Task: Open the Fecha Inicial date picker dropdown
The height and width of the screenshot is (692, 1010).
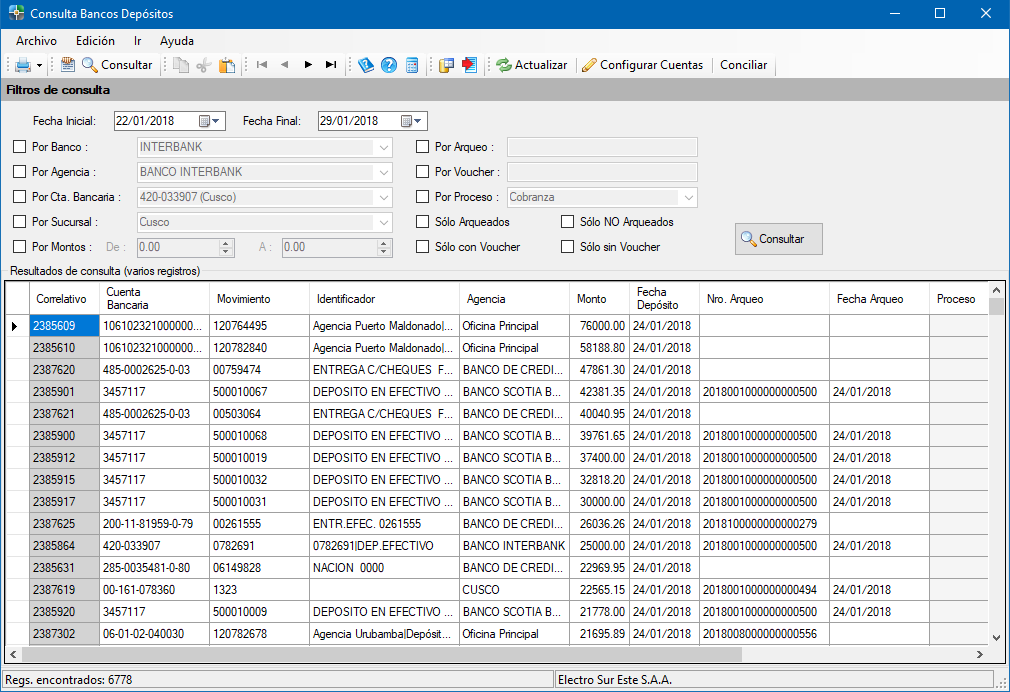Action: pos(210,121)
